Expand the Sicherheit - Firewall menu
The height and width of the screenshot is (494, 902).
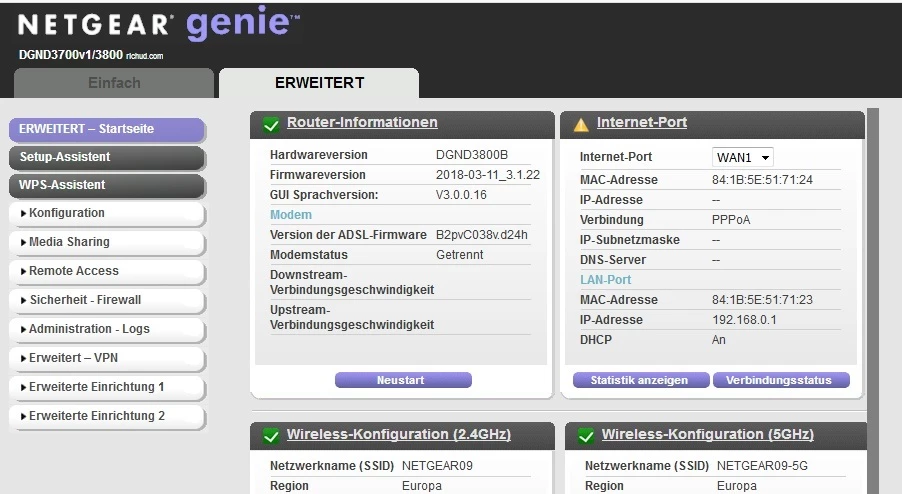107,300
